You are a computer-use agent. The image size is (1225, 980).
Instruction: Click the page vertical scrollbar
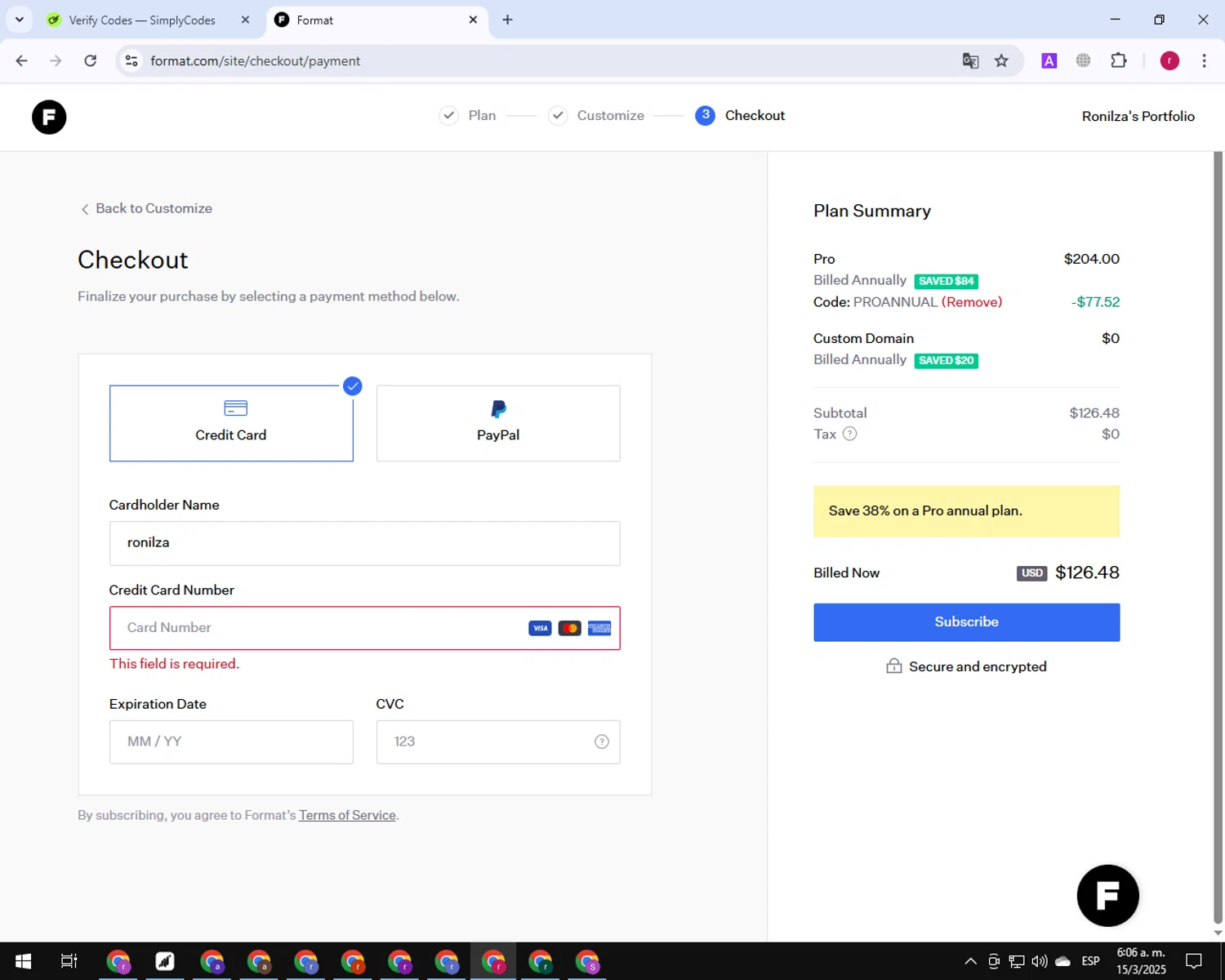click(x=1218, y=539)
